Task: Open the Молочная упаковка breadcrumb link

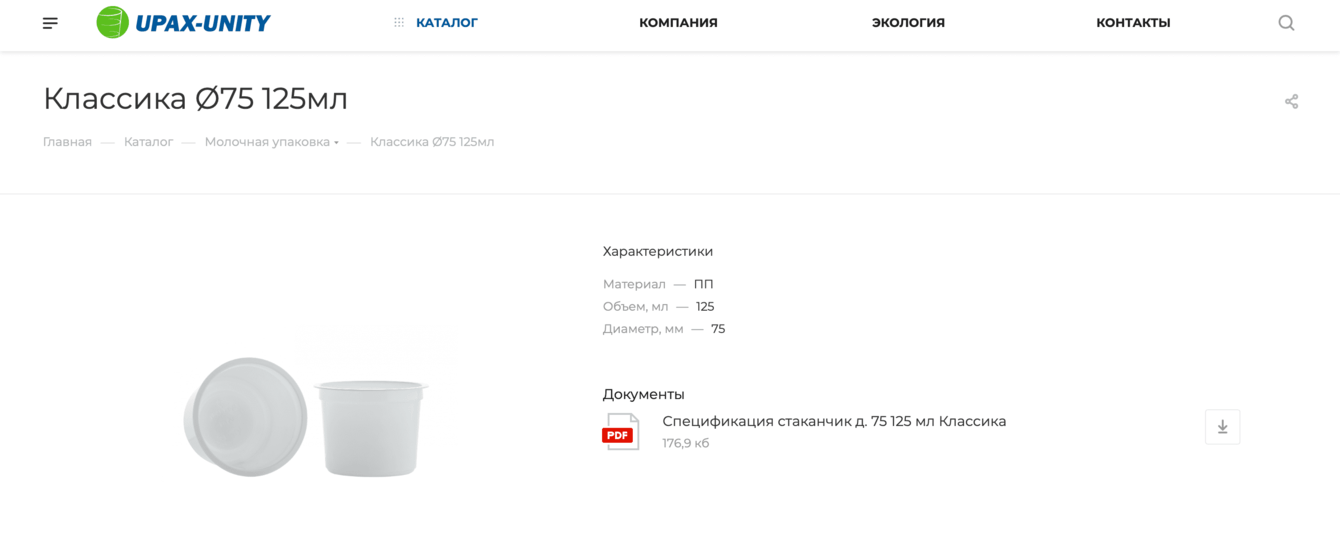Action: 267,142
